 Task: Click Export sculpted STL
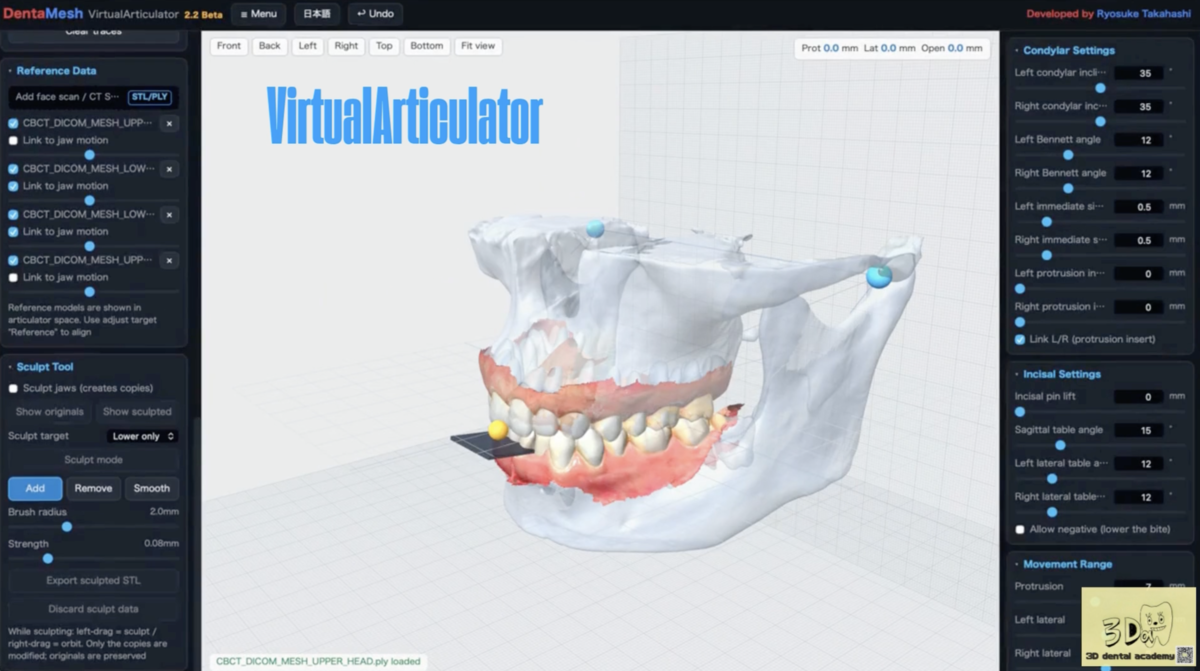[x=94, y=580]
